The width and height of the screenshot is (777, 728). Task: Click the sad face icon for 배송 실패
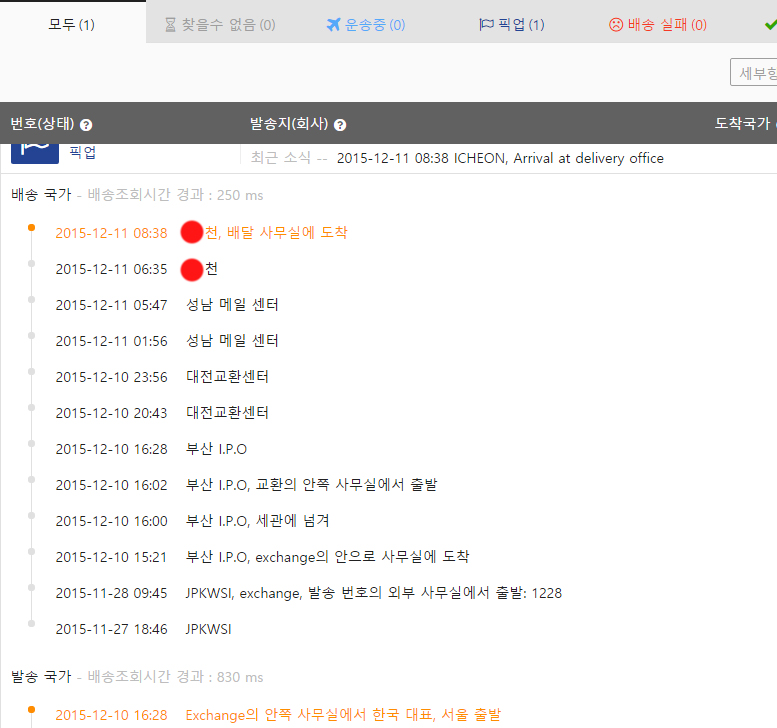pyautogui.click(x=616, y=24)
